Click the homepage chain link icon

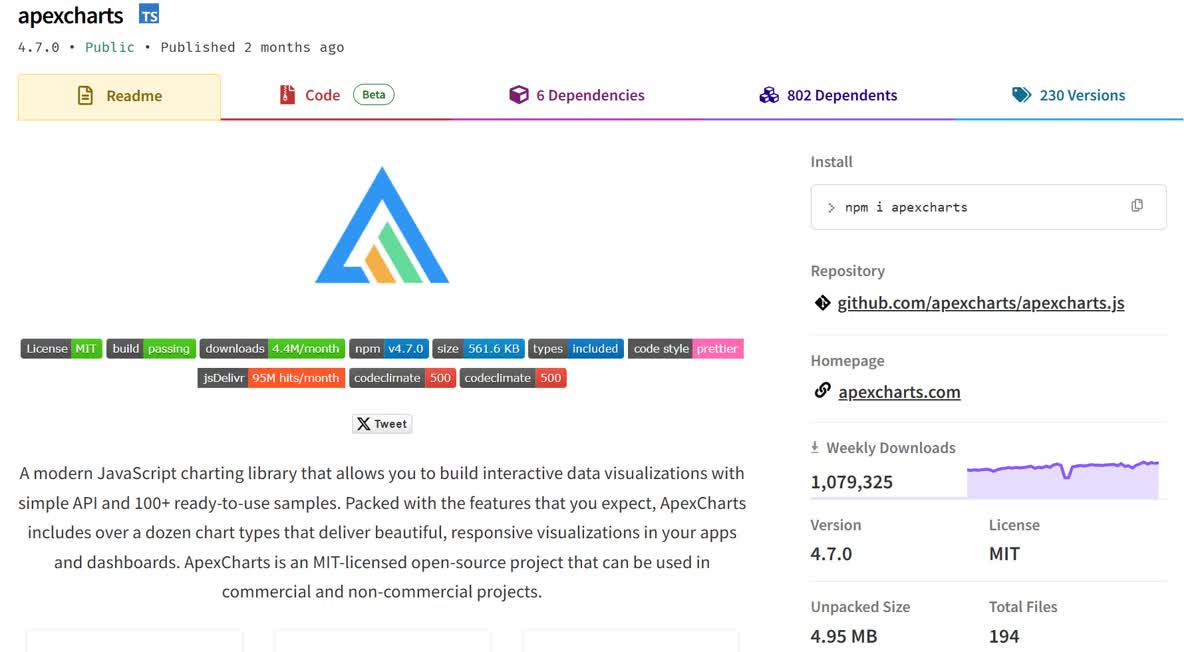pos(823,391)
